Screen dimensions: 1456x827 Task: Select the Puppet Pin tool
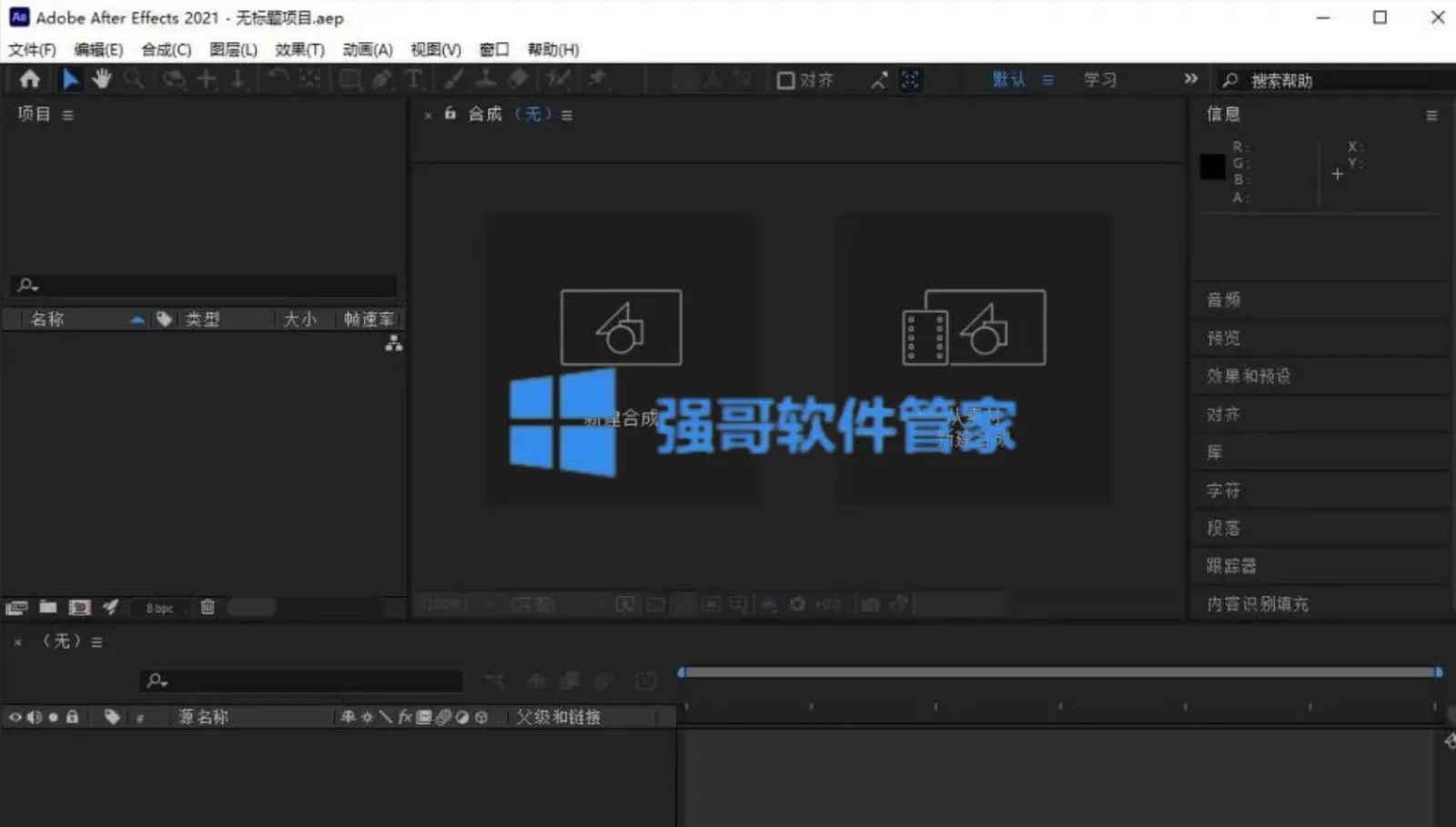pos(597,79)
